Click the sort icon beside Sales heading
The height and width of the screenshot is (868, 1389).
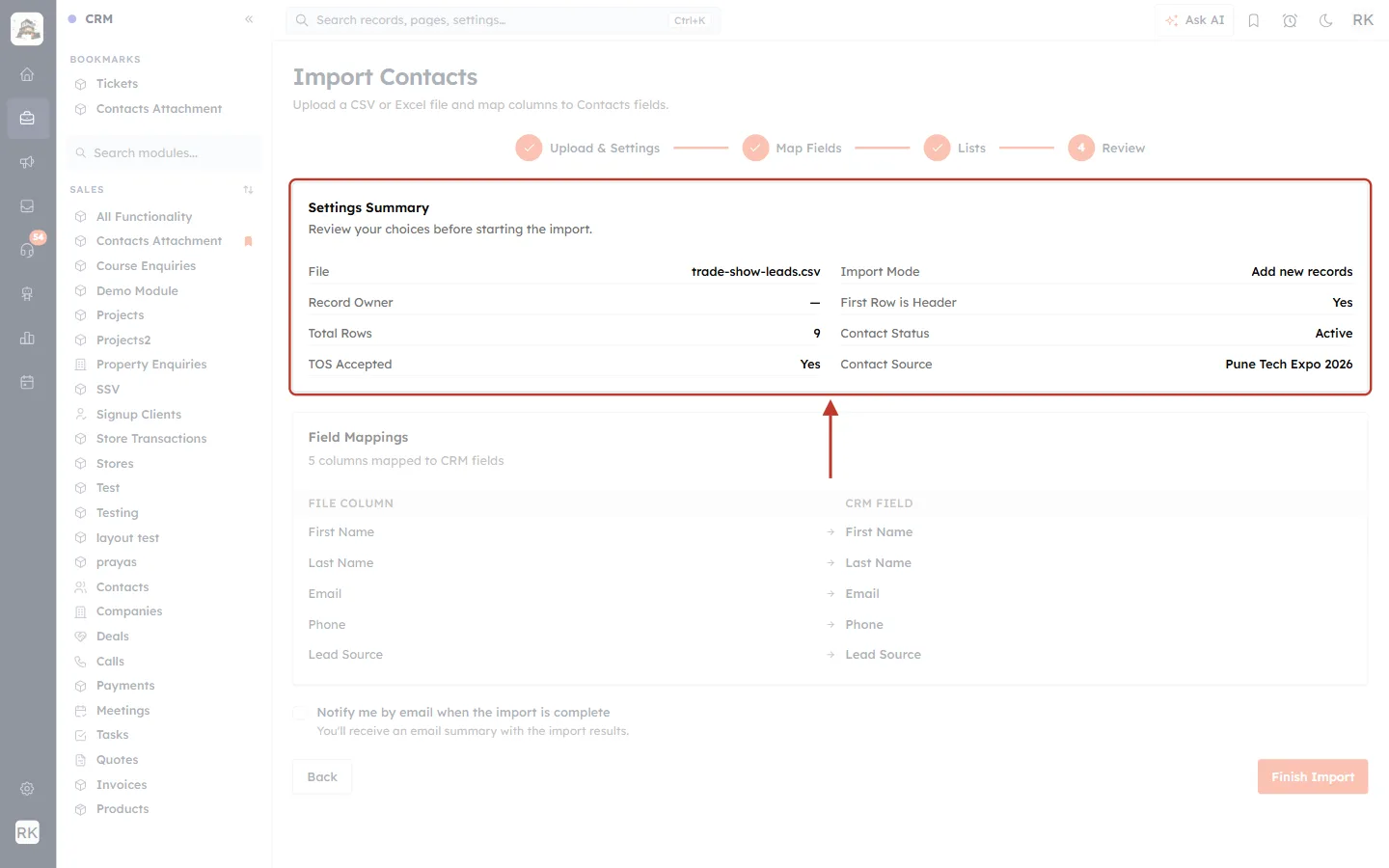pos(248,190)
